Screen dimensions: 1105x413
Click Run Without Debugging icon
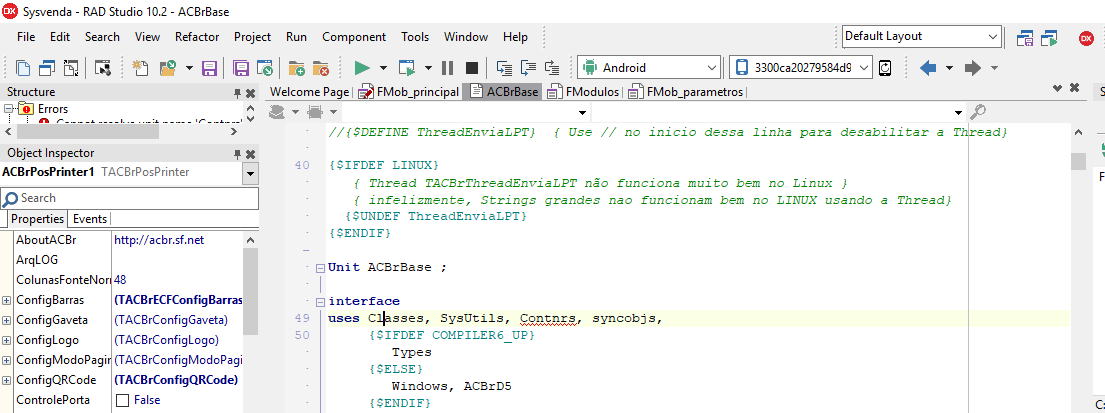pos(407,68)
